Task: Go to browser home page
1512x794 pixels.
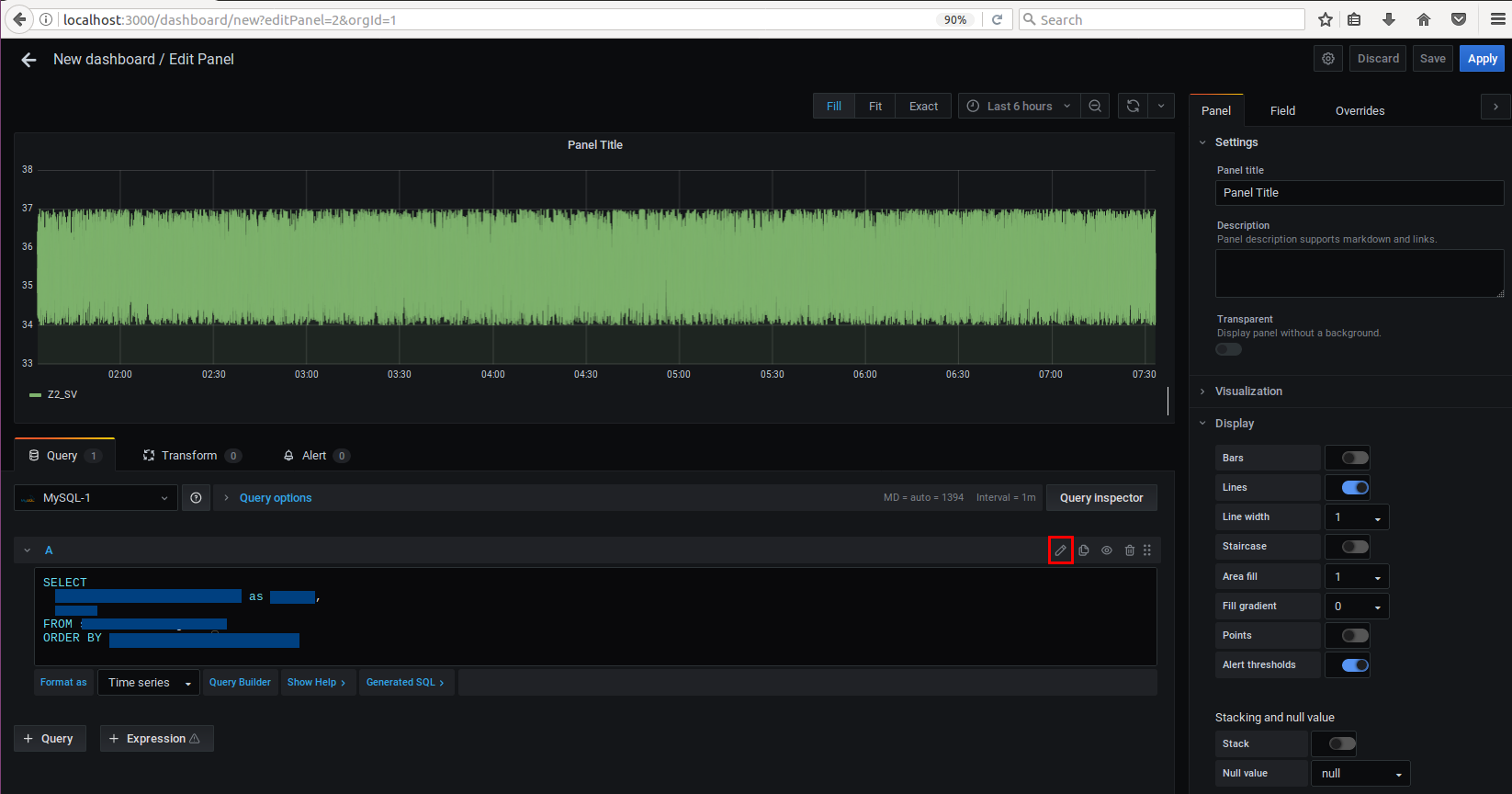Action: (1424, 20)
